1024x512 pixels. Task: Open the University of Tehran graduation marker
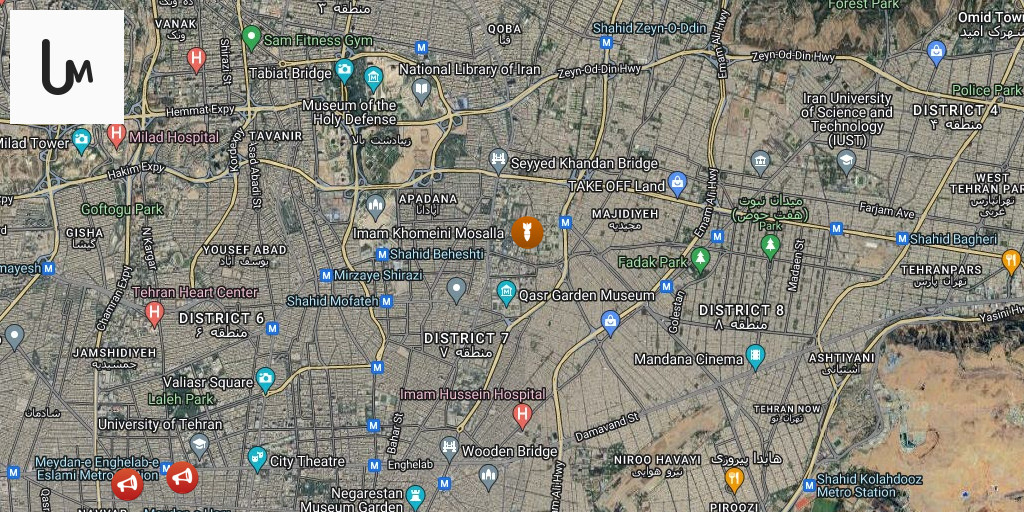(x=199, y=446)
